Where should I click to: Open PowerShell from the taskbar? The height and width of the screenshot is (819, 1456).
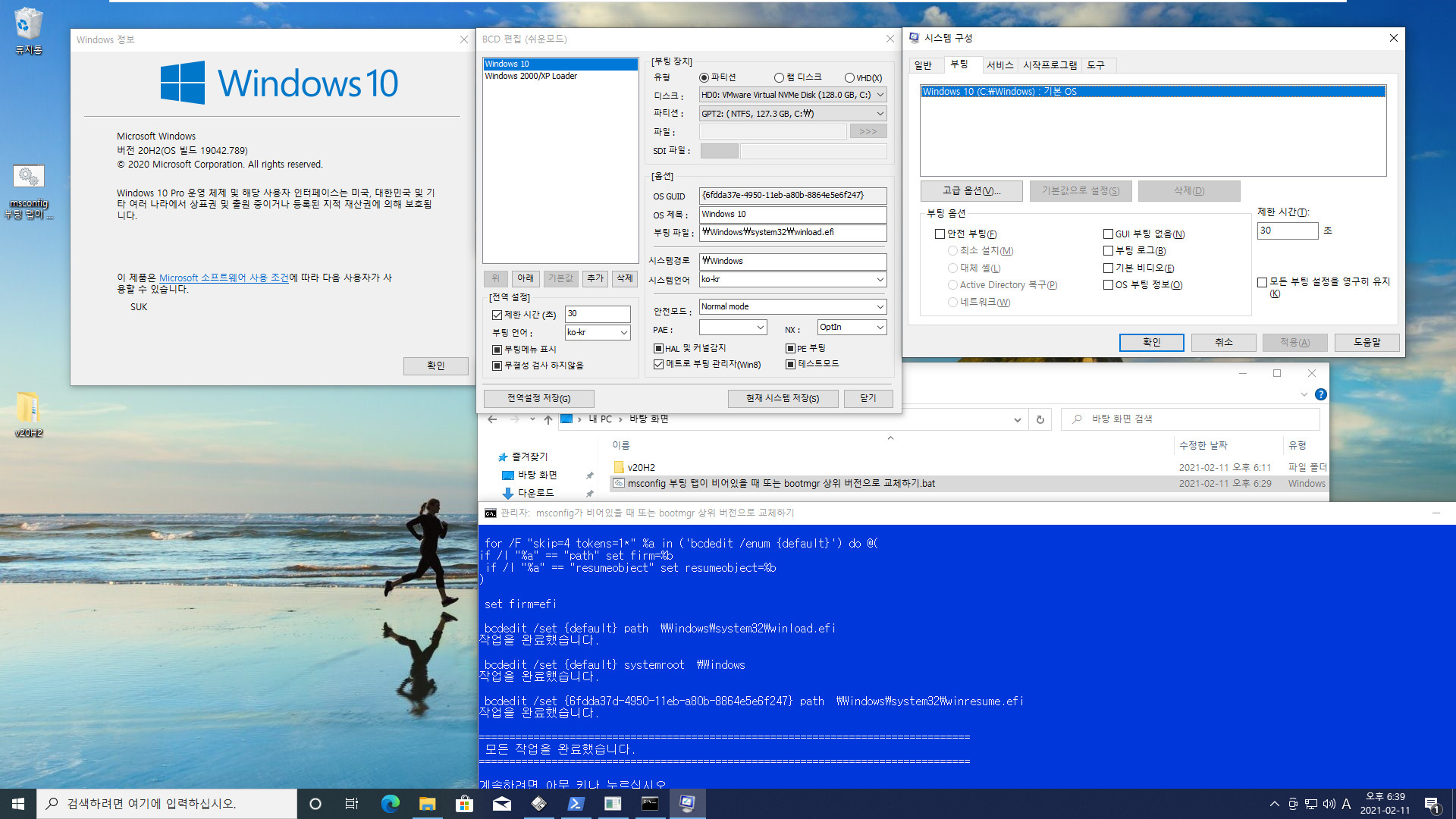pyautogui.click(x=576, y=804)
